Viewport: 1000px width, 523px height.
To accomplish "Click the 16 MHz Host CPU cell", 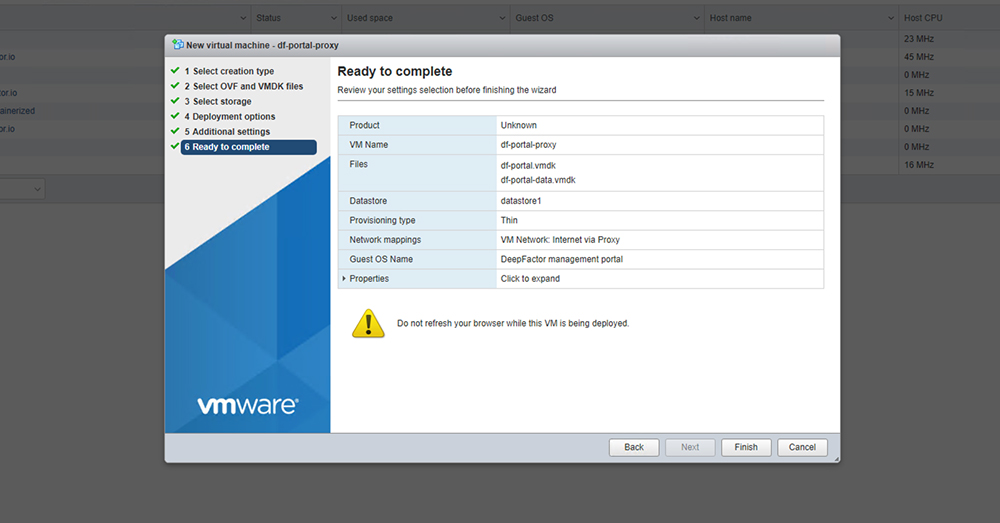I will [x=918, y=165].
